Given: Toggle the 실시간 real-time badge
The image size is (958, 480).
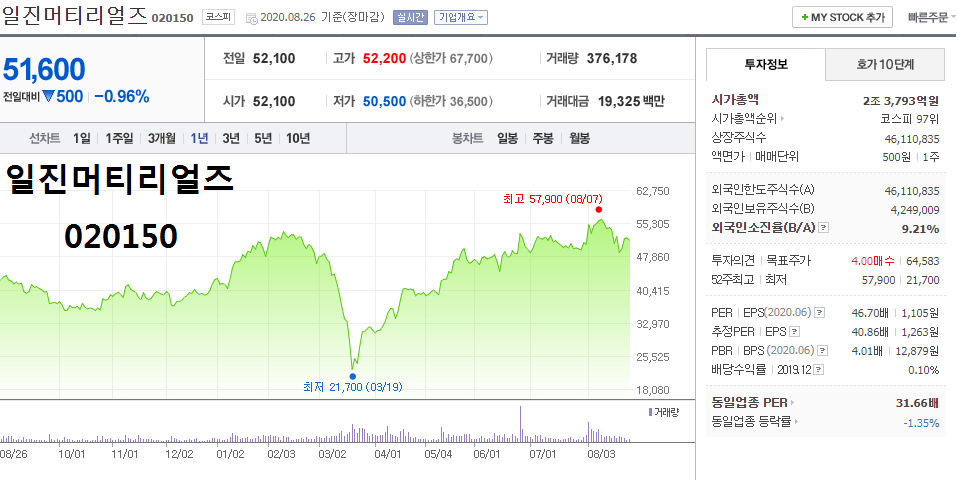Looking at the screenshot, I should pyautogui.click(x=410, y=17).
